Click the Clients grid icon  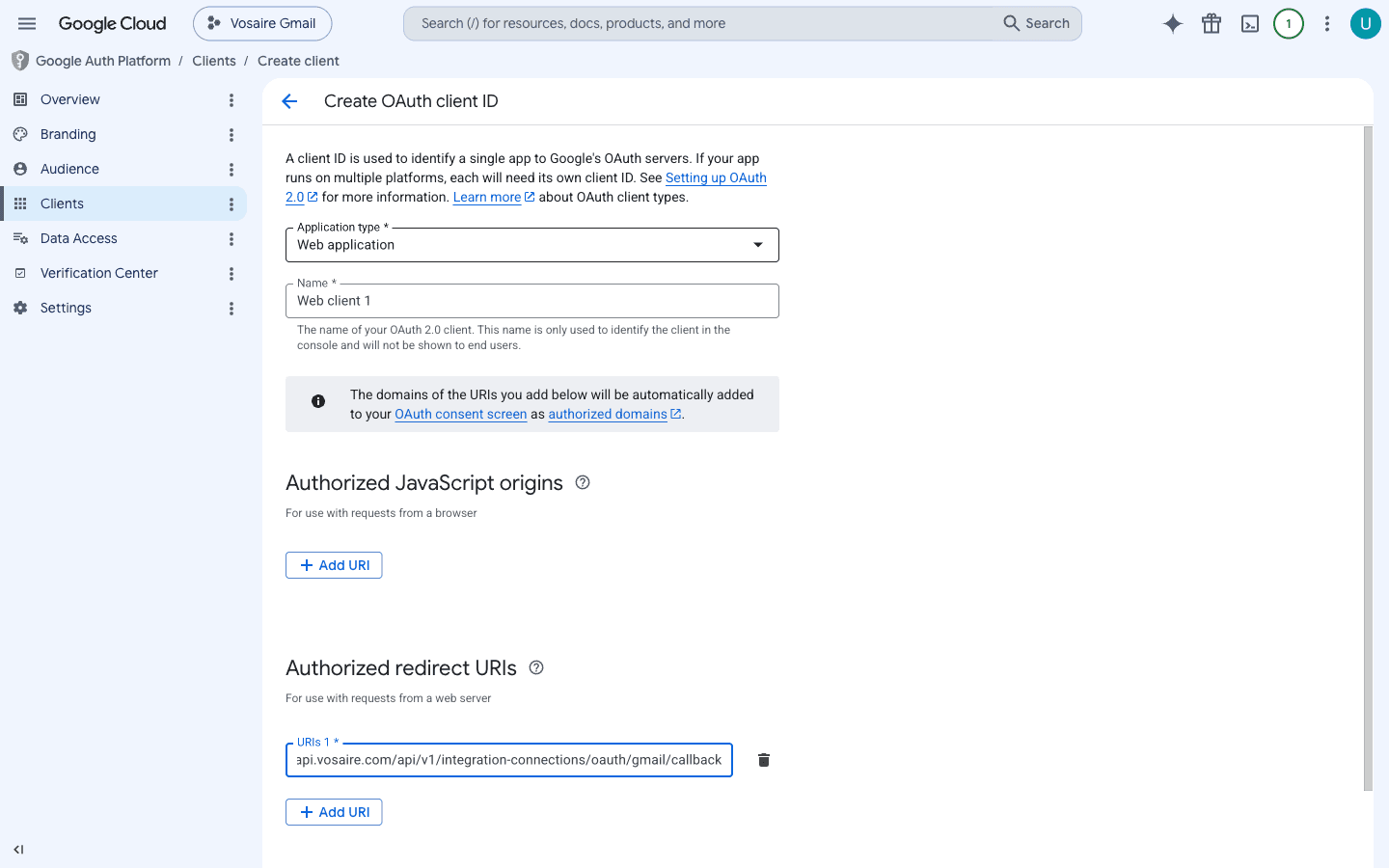tap(20, 203)
